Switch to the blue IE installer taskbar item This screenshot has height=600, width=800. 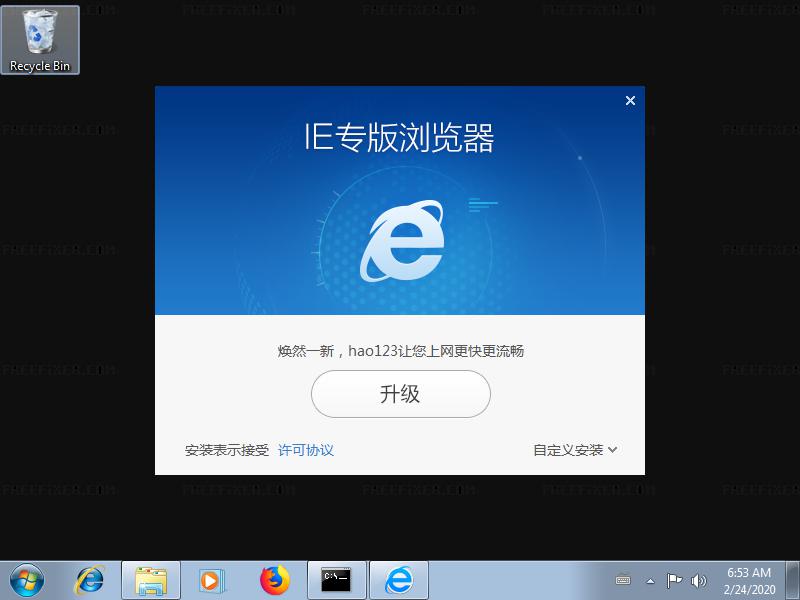point(399,581)
